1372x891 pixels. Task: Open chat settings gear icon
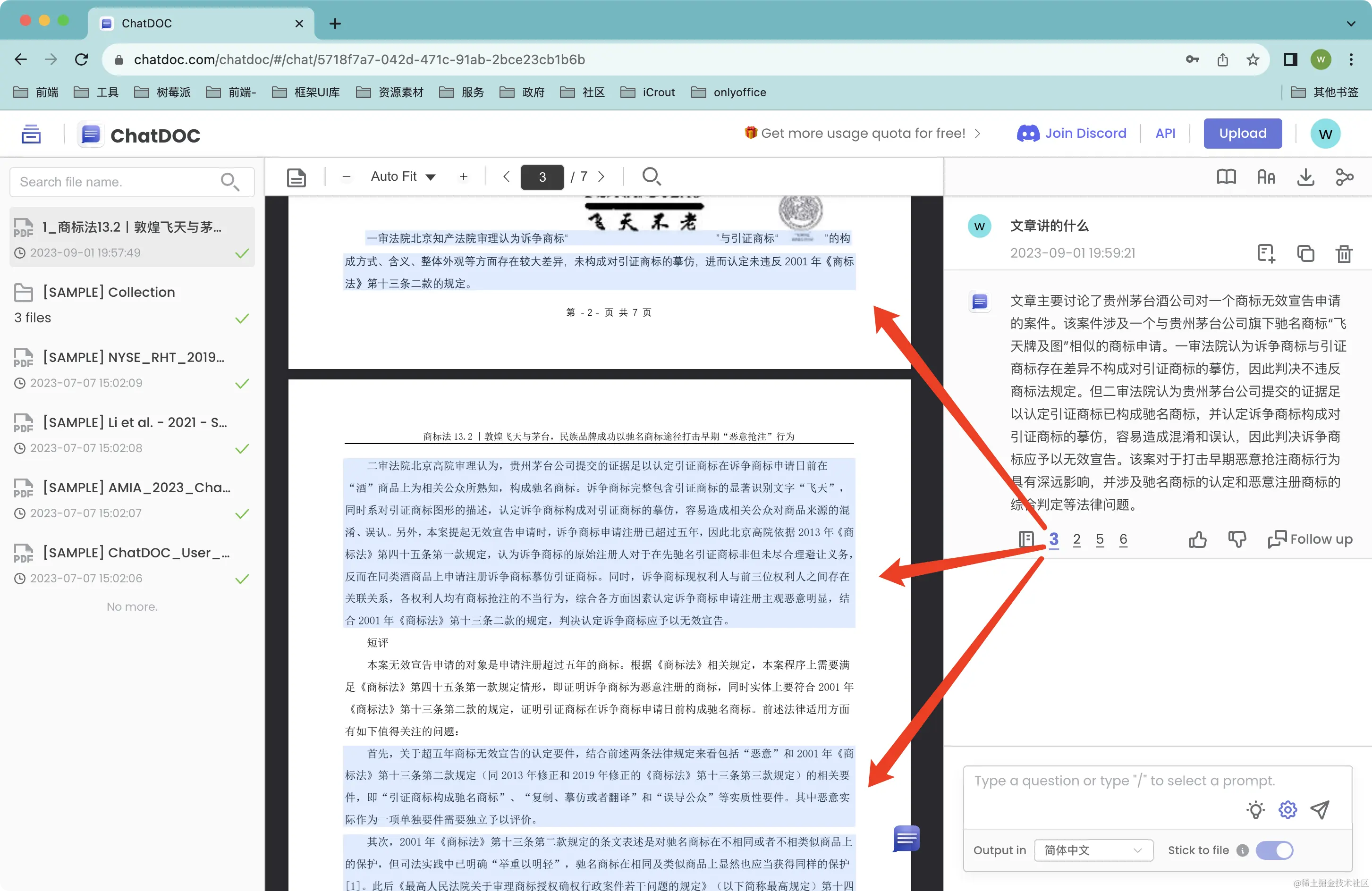[x=1287, y=810]
